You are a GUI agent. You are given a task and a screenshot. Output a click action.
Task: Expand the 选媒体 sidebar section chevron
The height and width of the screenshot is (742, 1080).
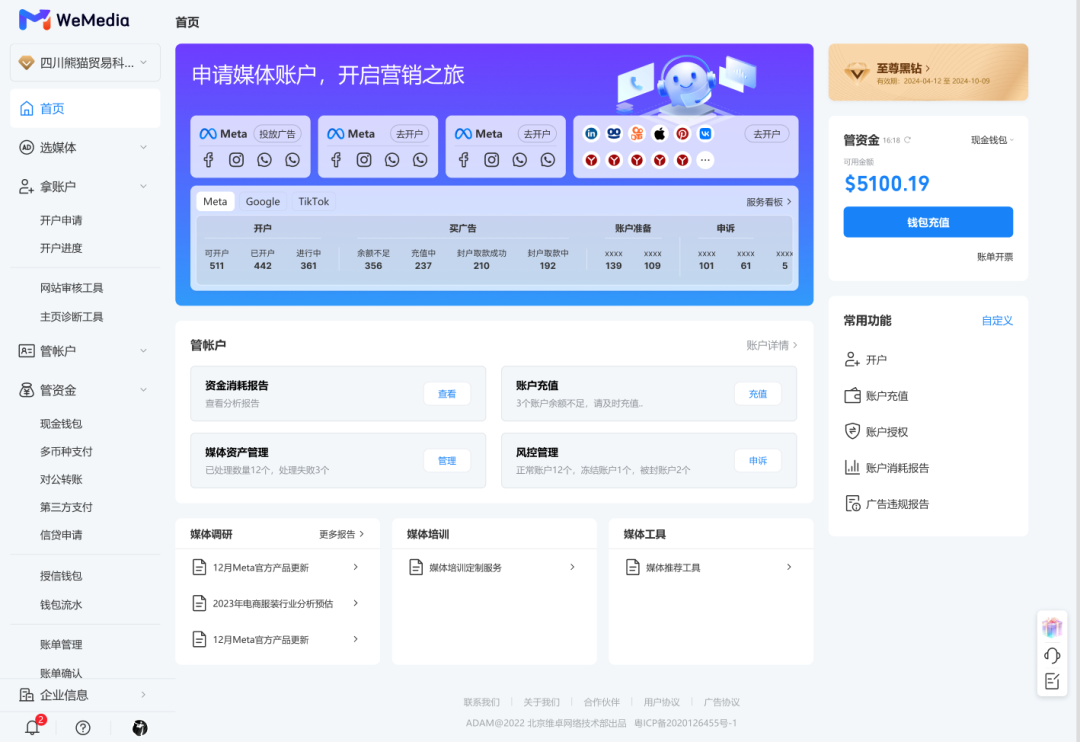143,147
